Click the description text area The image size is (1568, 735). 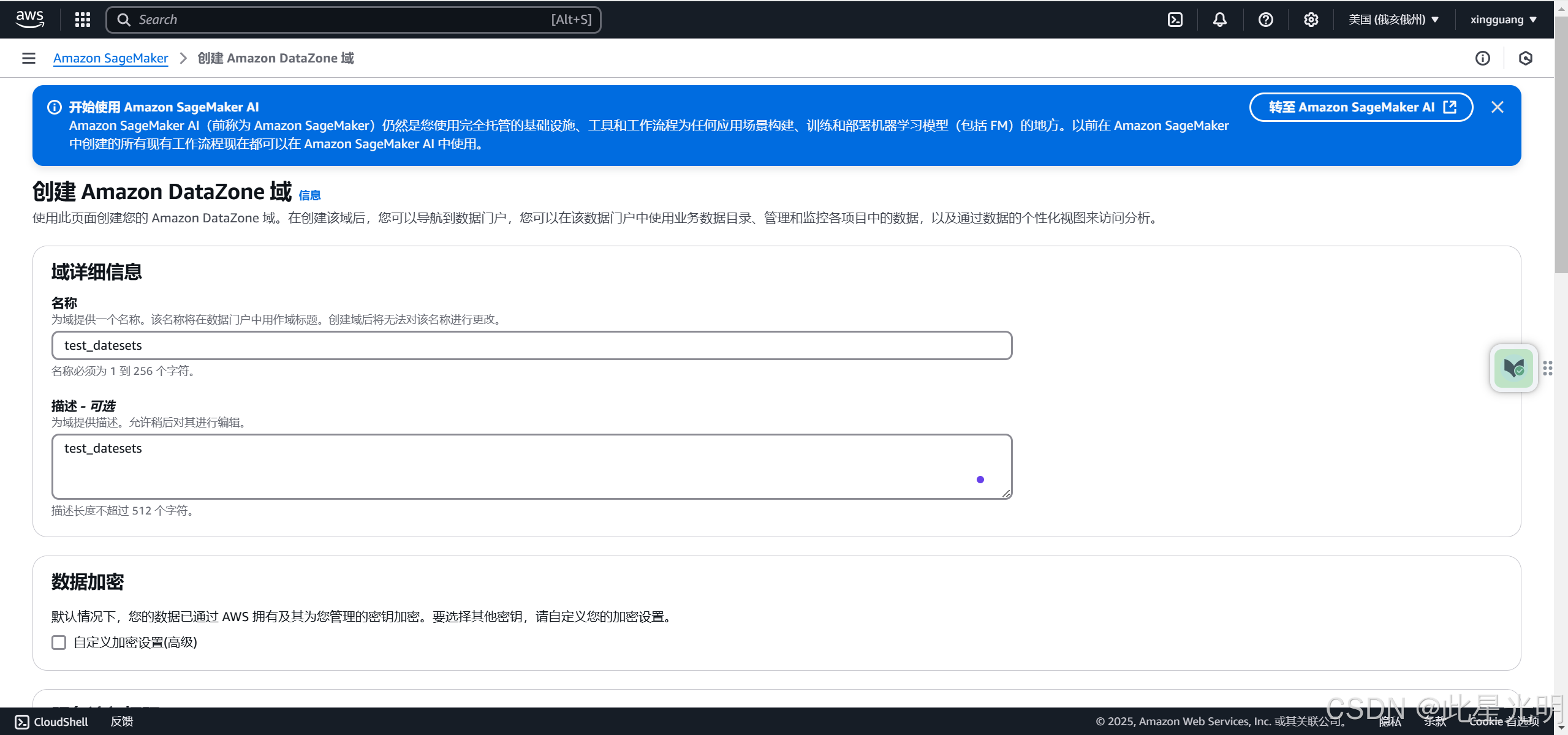pos(531,466)
